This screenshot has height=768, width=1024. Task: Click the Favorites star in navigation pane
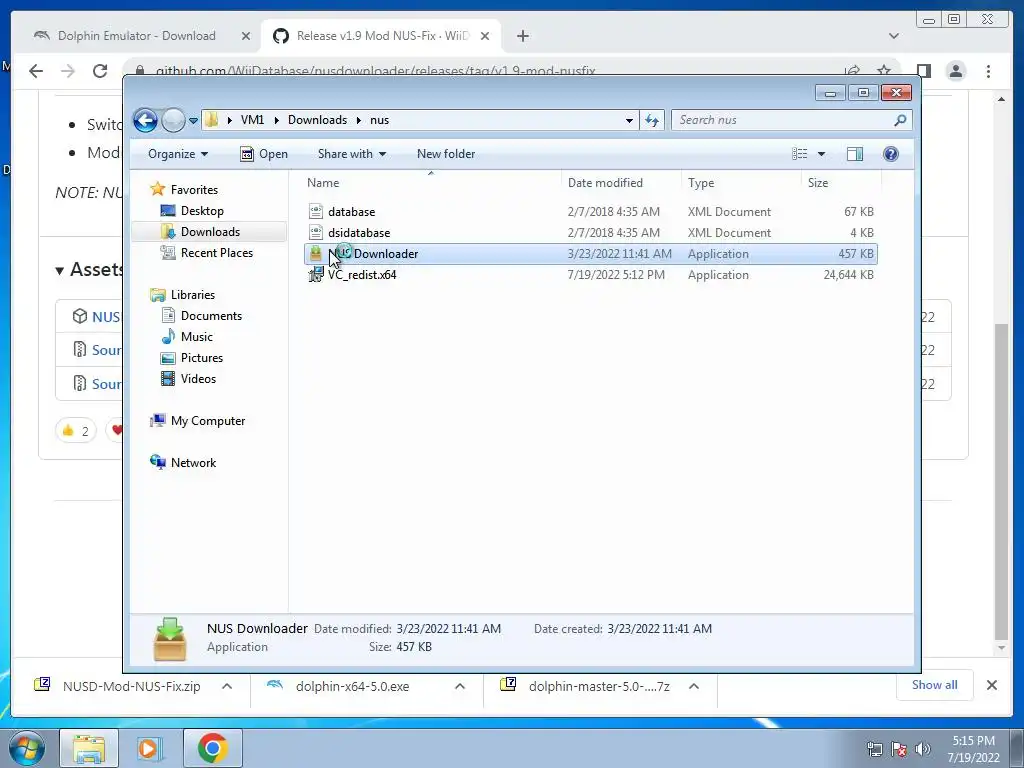pos(157,189)
